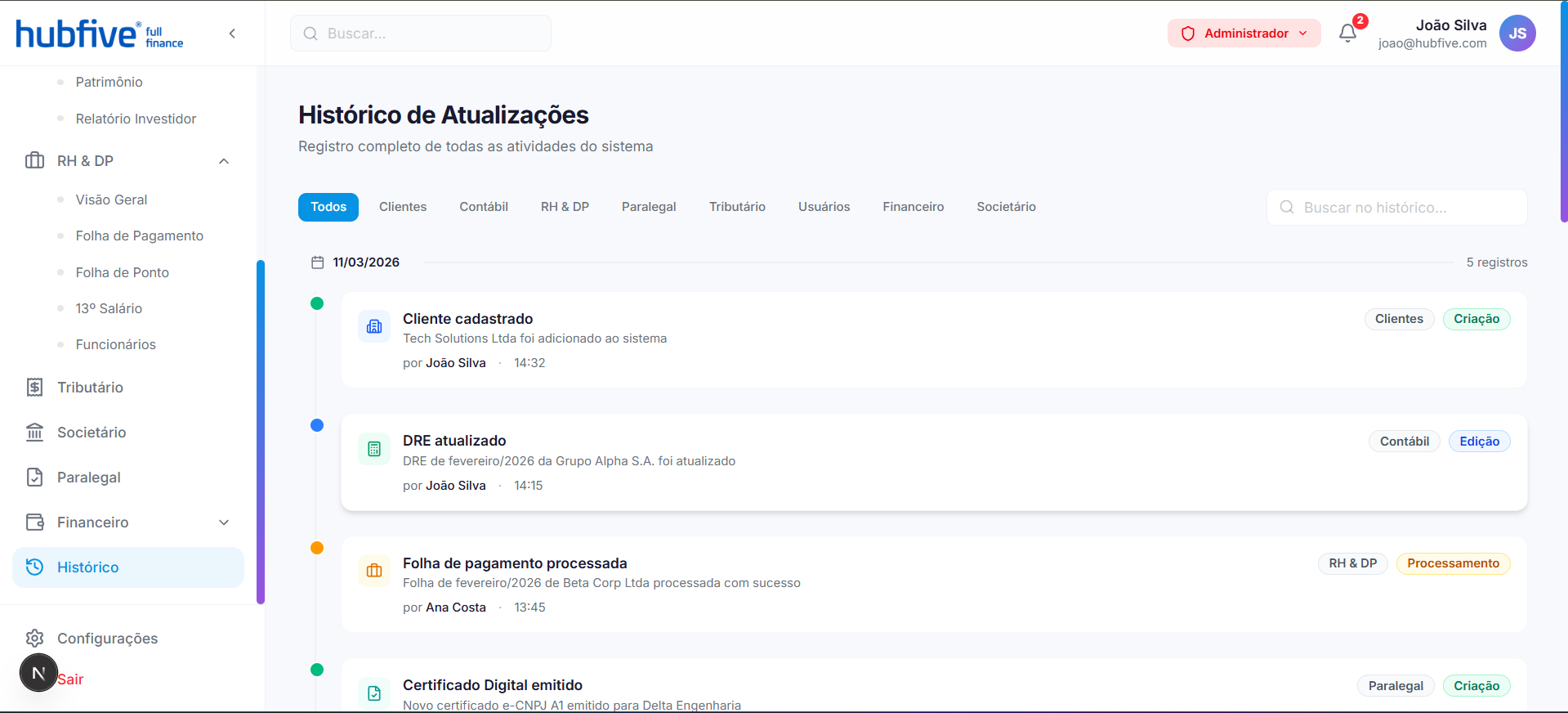Select the RH & DP filter tab
The height and width of the screenshot is (713, 1568).
tap(565, 207)
